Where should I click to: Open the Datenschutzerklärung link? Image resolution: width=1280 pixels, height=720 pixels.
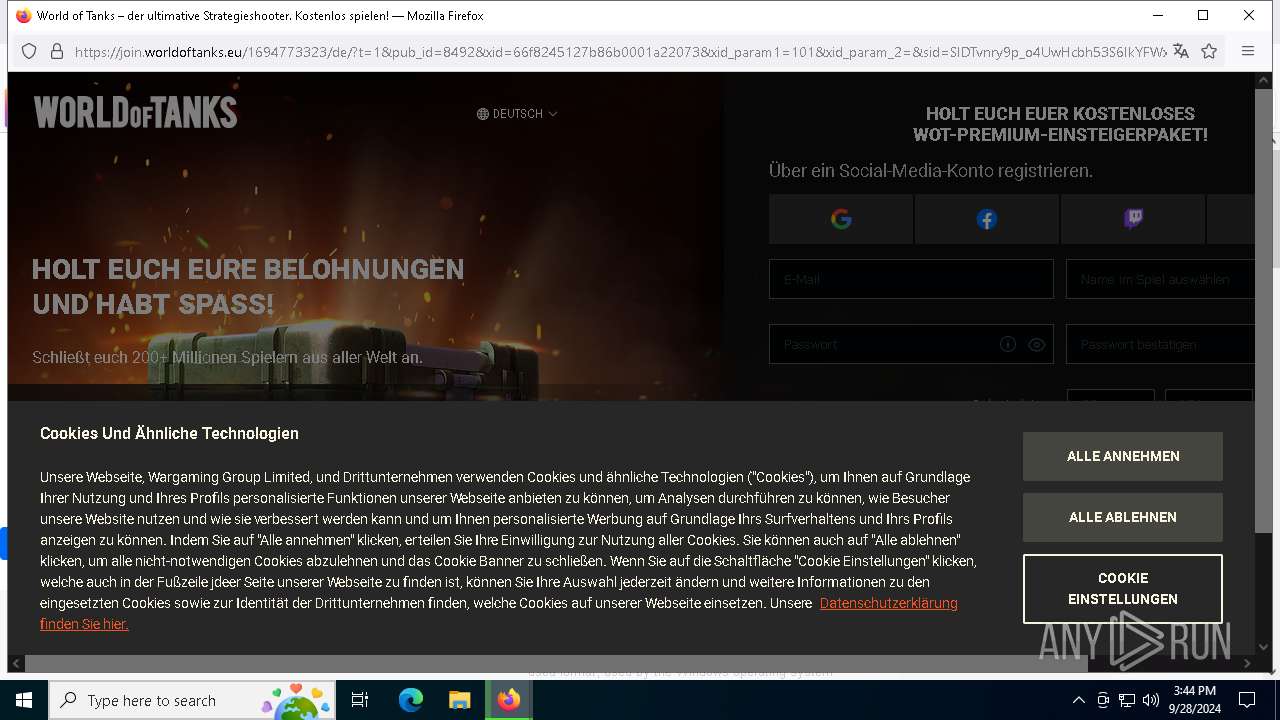[x=889, y=603]
